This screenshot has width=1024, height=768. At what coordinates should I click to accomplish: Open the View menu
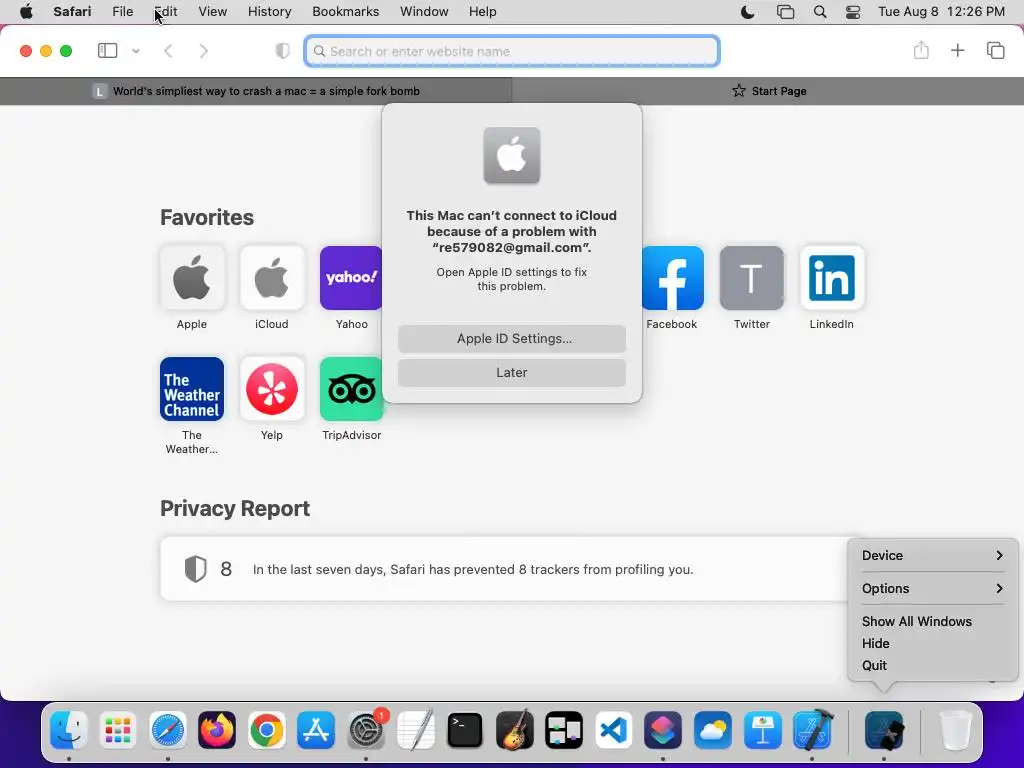[212, 12]
